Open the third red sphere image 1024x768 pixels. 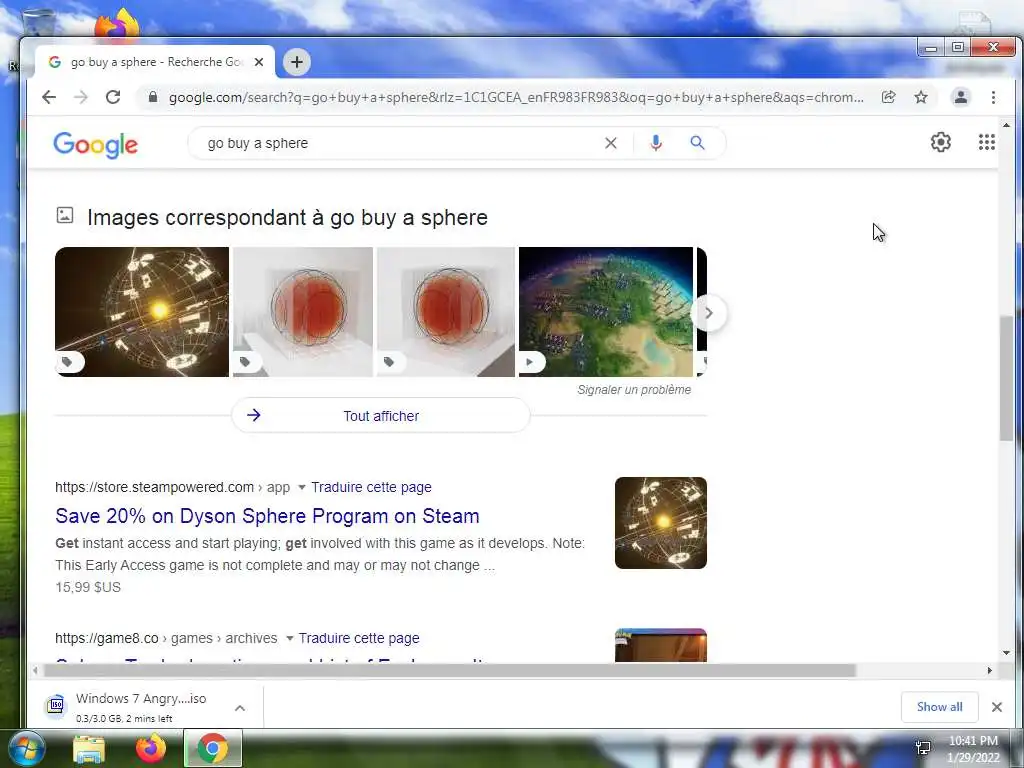[x=446, y=312]
